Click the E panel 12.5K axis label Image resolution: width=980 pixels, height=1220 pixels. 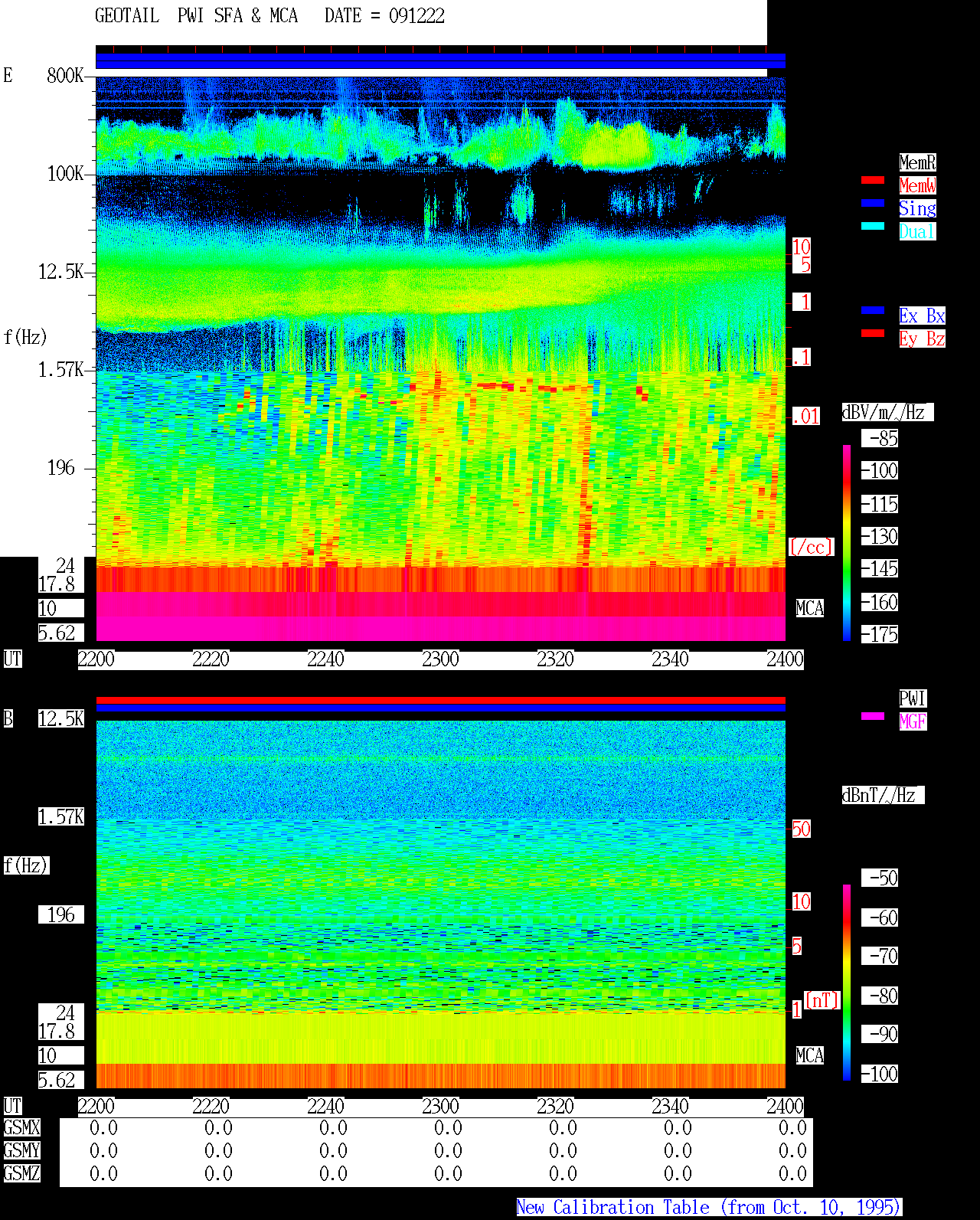61,272
